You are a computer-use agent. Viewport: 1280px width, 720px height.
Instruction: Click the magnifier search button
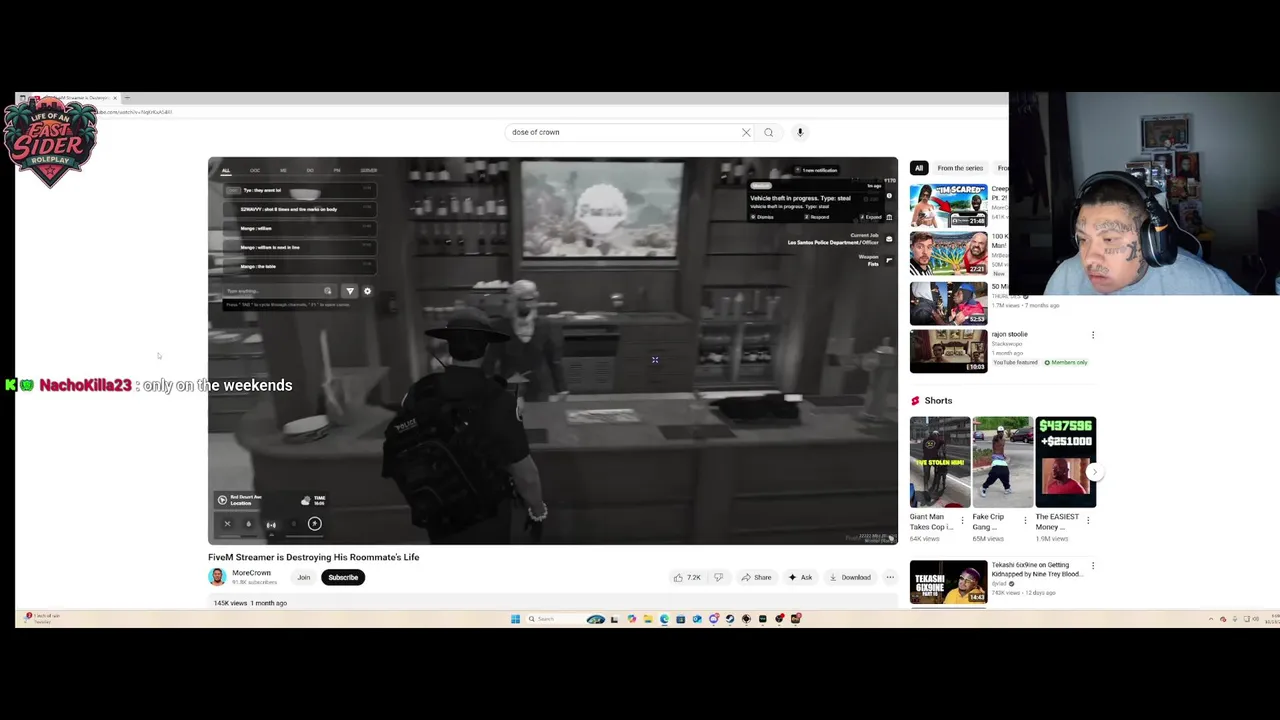tap(768, 132)
